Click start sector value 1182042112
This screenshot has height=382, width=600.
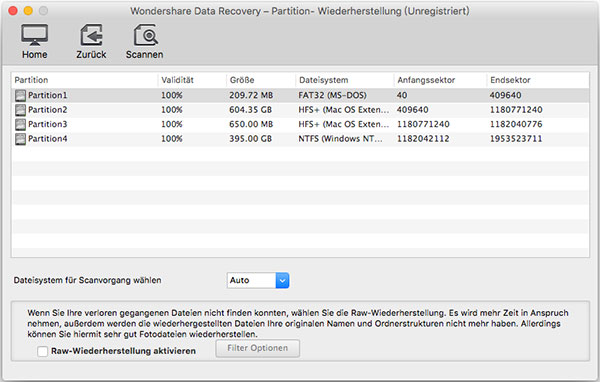423,139
